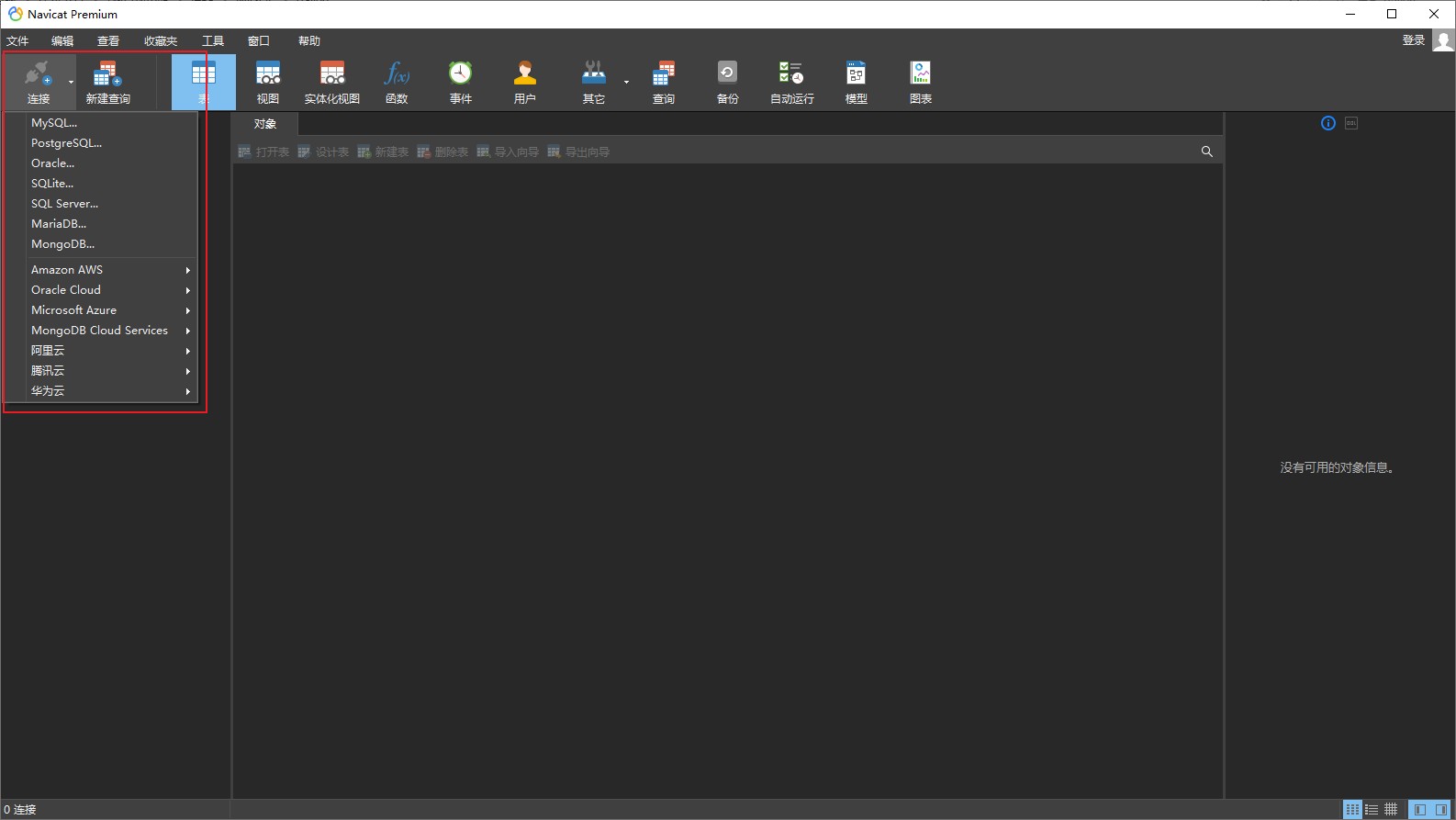The width and height of the screenshot is (1456, 820).
Task: Toggle the left navigation pane
Action: click(1419, 810)
